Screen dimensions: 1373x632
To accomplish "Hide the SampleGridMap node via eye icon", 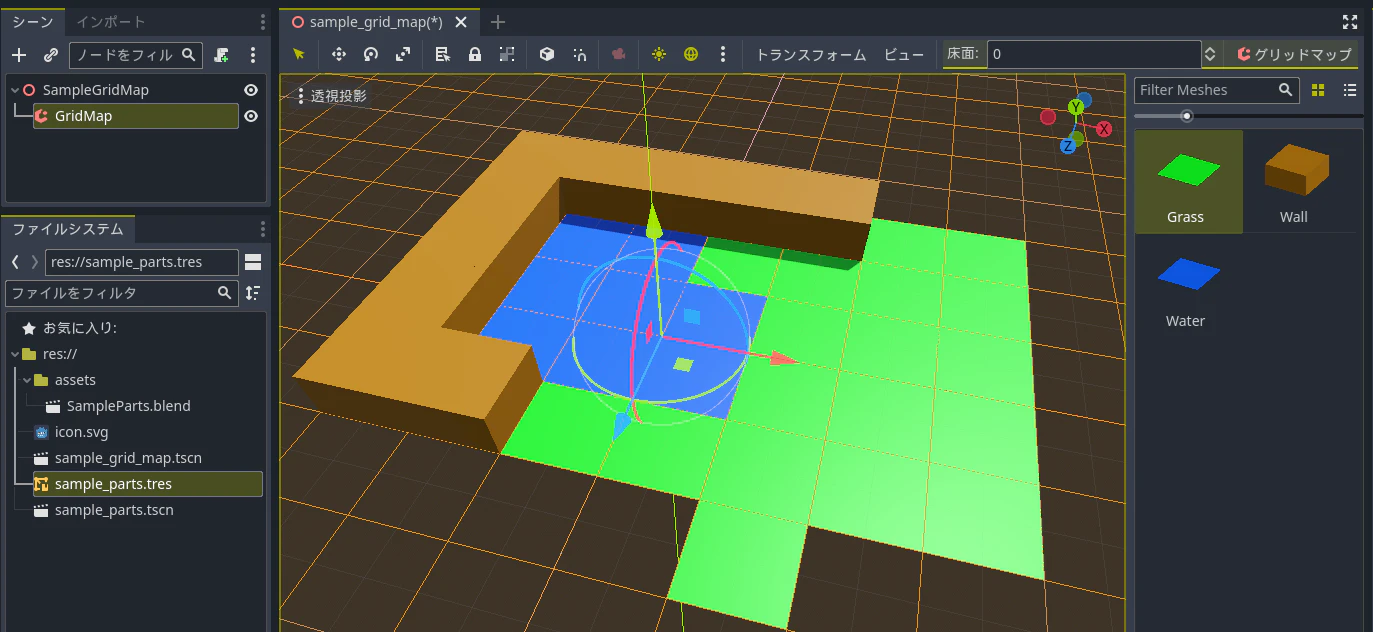I will 251,90.
